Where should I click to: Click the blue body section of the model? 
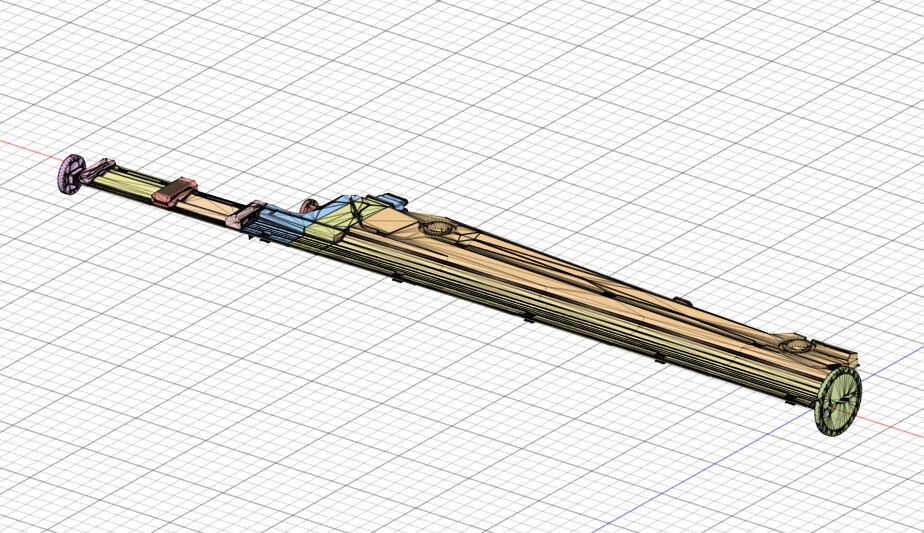pos(280,225)
